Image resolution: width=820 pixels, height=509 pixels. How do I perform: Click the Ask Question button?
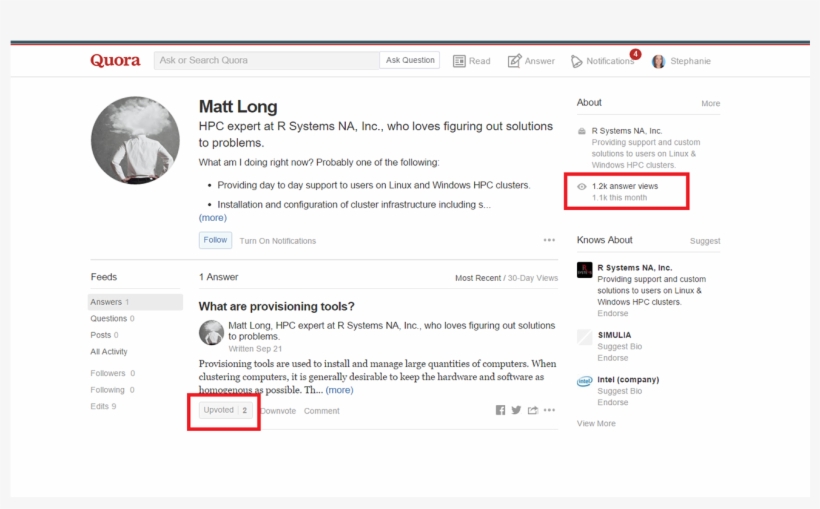410,60
